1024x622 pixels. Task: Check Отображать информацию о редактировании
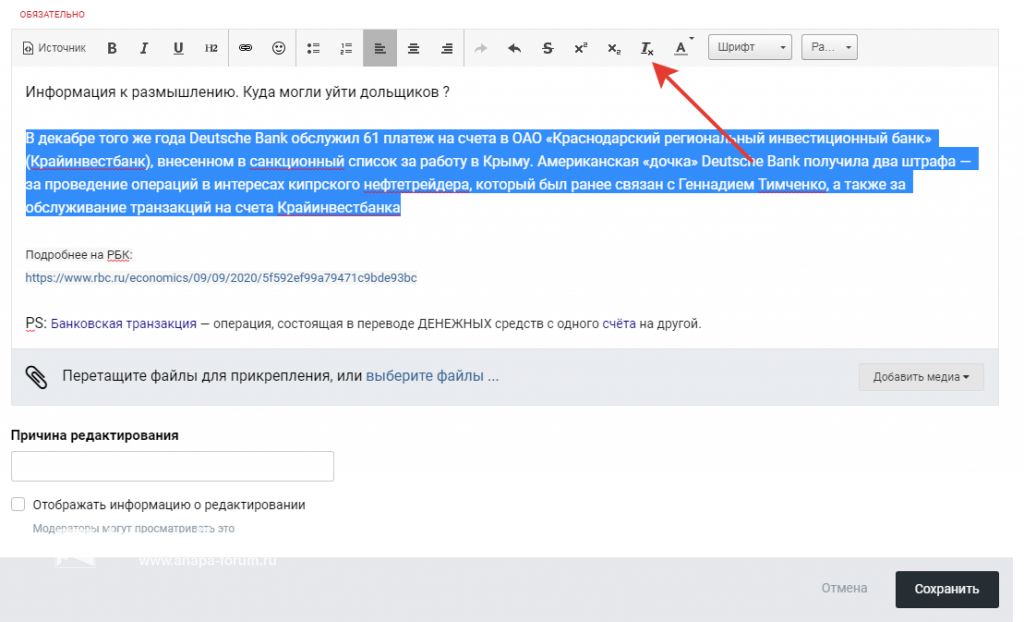pyautogui.click(x=18, y=504)
